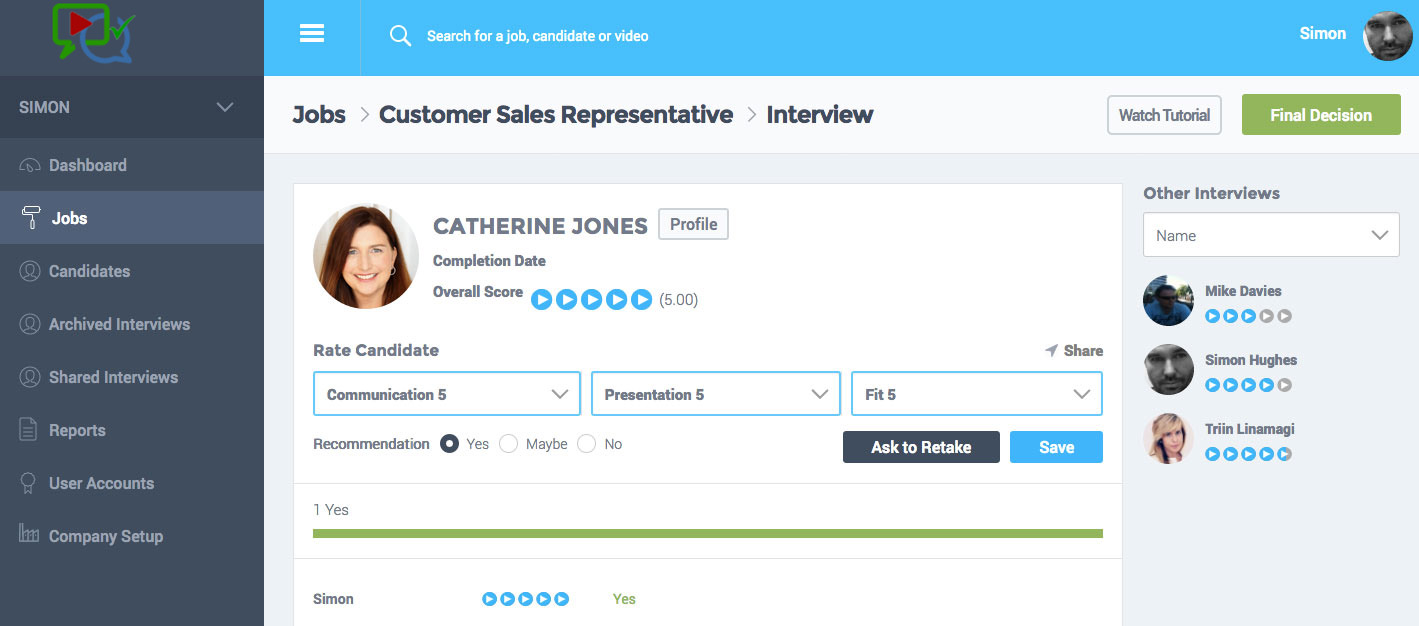Open the Dashboard from the sidebar
This screenshot has width=1419, height=626.
tap(87, 165)
